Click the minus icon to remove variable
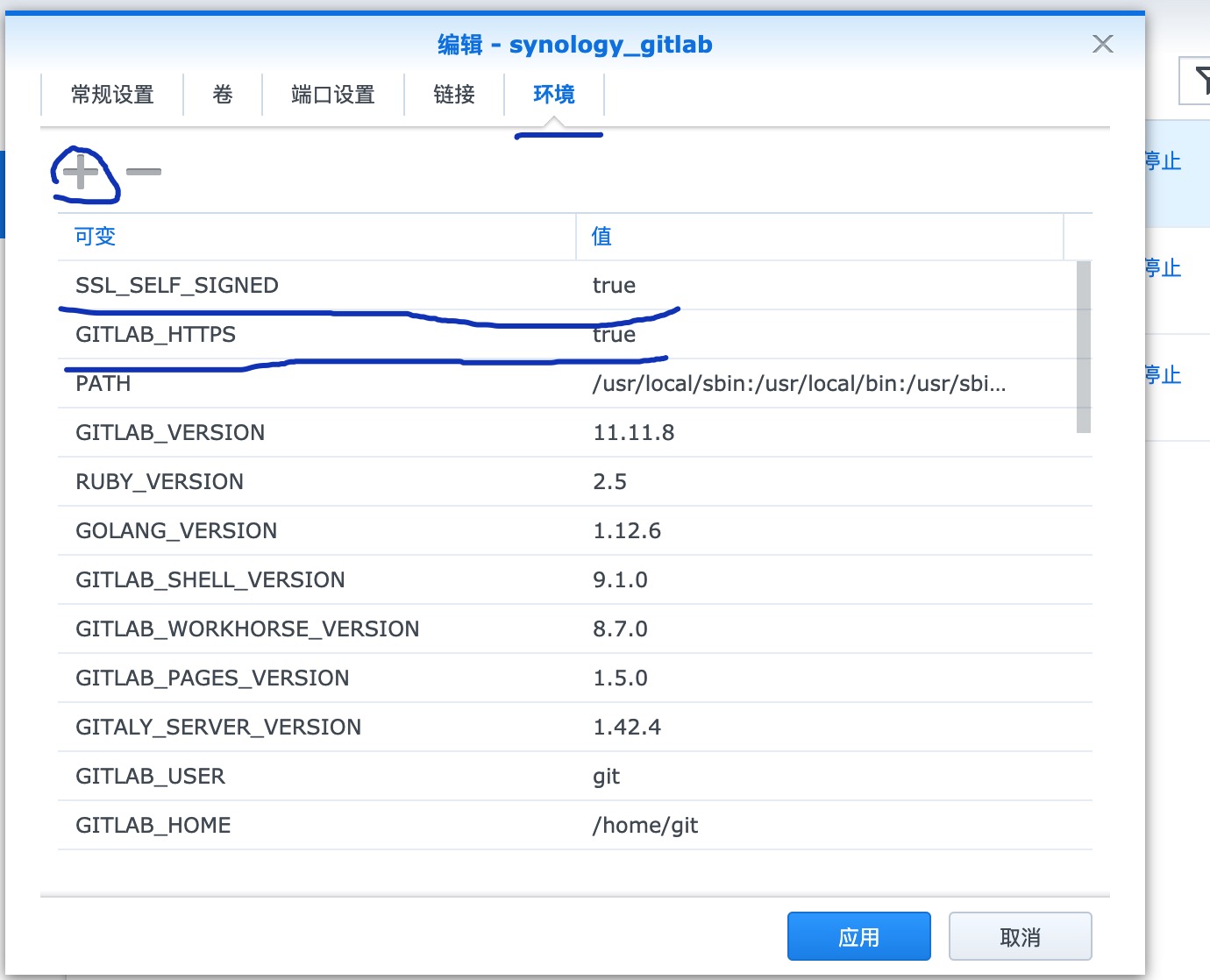 pyautogui.click(x=144, y=171)
